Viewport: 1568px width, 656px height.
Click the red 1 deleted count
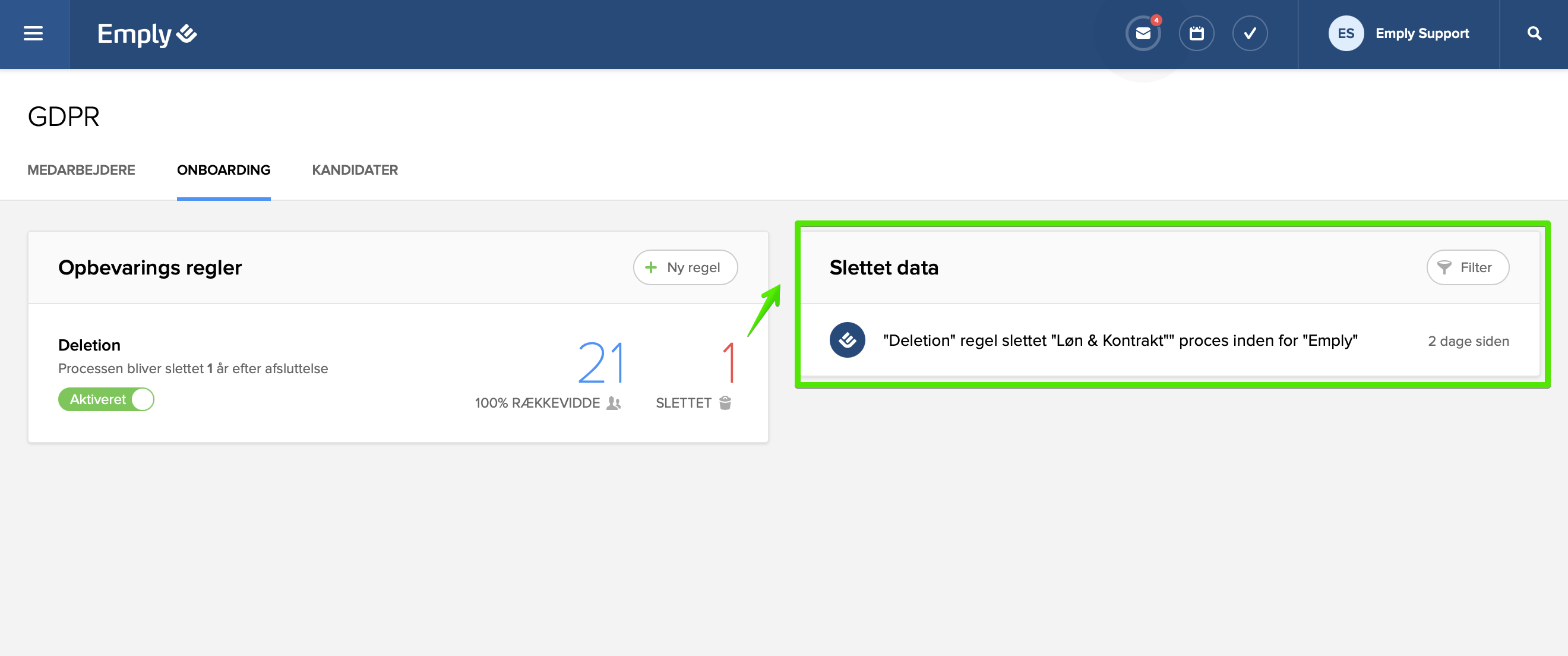[728, 362]
